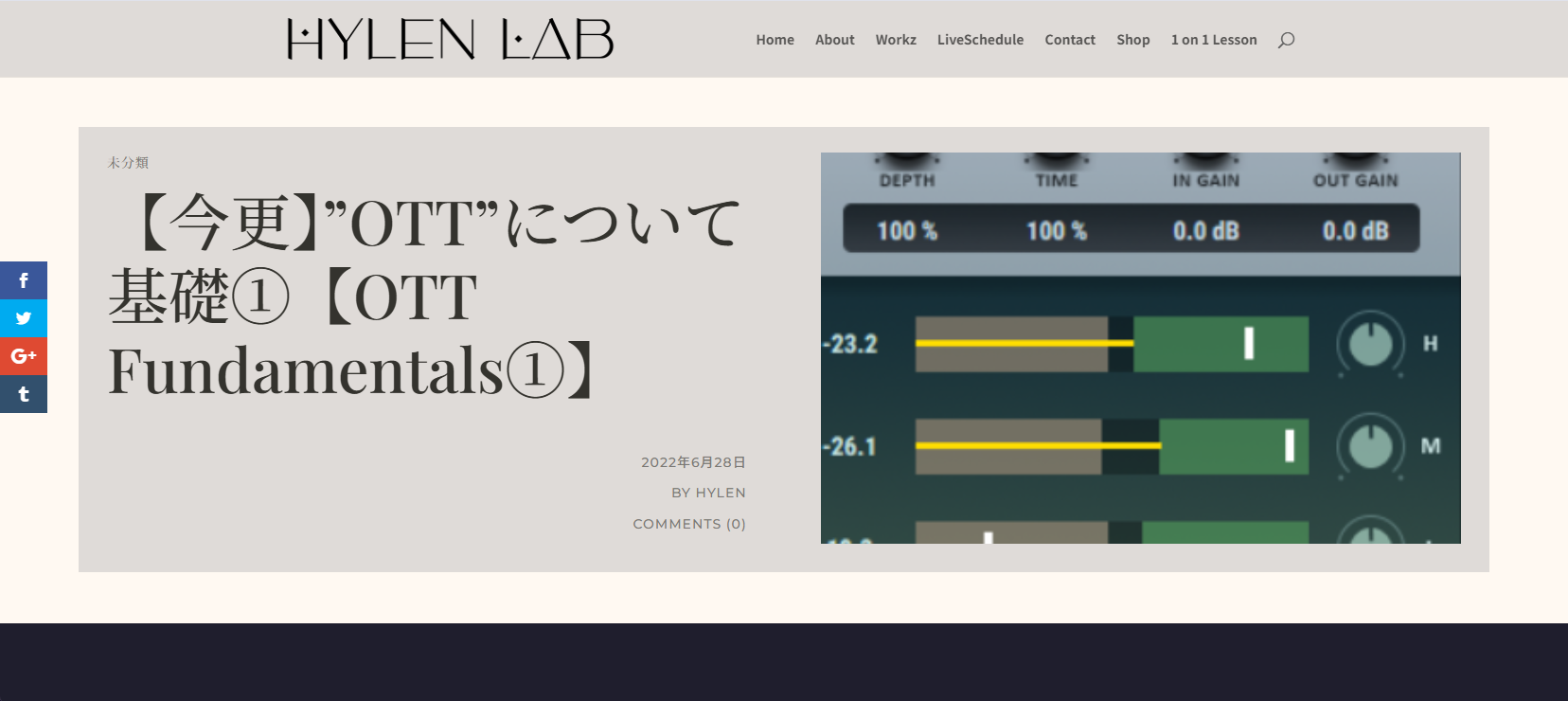The image size is (1568, 701).
Task: Navigate to LiveSchedule
Action: click(980, 40)
